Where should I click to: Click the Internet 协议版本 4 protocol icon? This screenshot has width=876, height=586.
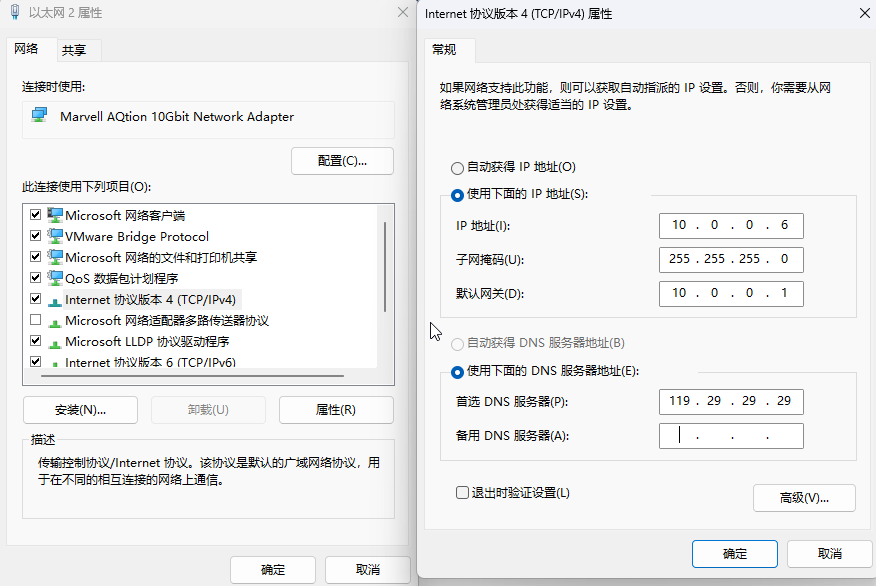55,302
